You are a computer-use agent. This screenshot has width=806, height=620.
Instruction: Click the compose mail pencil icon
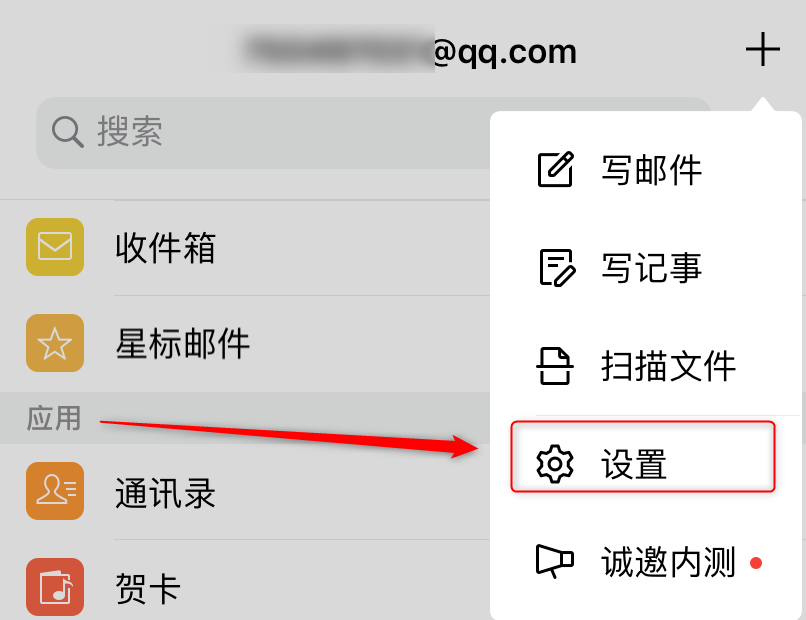[555, 169]
